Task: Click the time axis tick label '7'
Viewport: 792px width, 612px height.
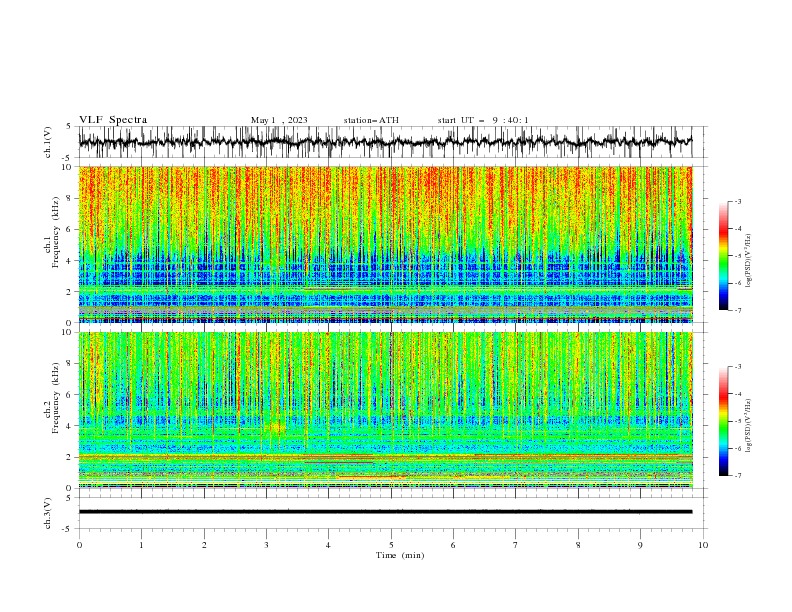Action: (516, 545)
